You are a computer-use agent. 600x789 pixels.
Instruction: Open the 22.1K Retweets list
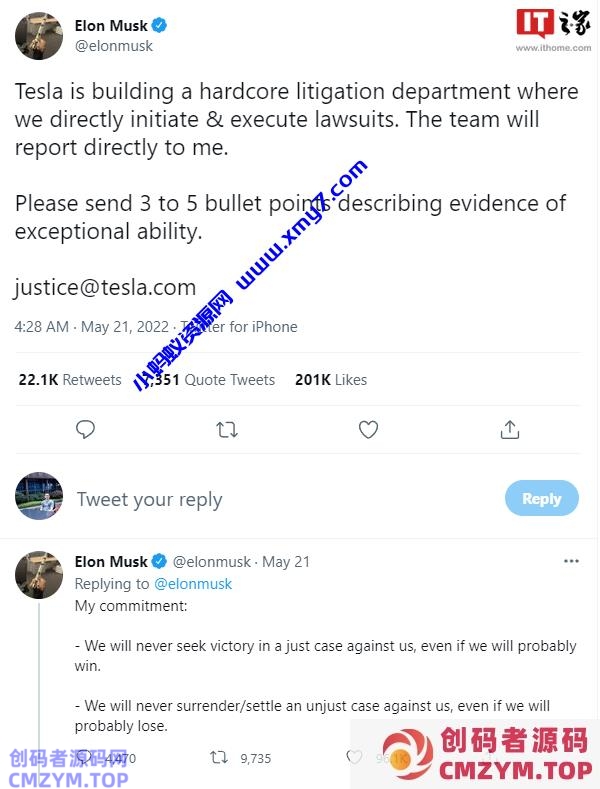coord(70,380)
